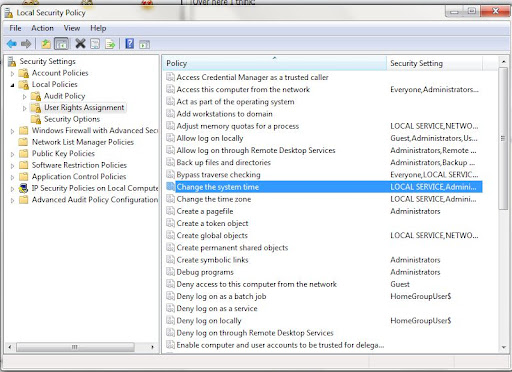Image resolution: width=512 pixels, height=372 pixels.
Task: Click the Show/Hide Action Pane icon
Action: coord(144,44)
